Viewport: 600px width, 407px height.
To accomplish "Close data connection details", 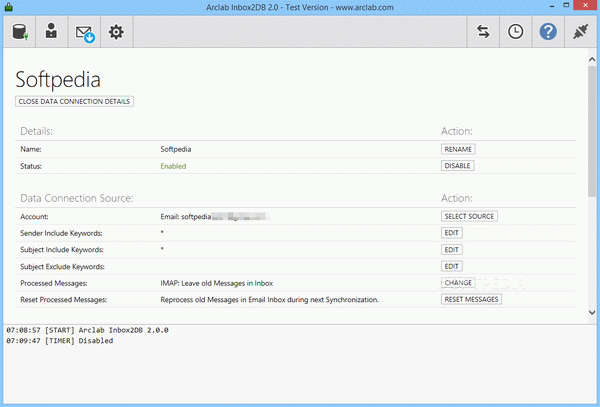I will coord(74,101).
